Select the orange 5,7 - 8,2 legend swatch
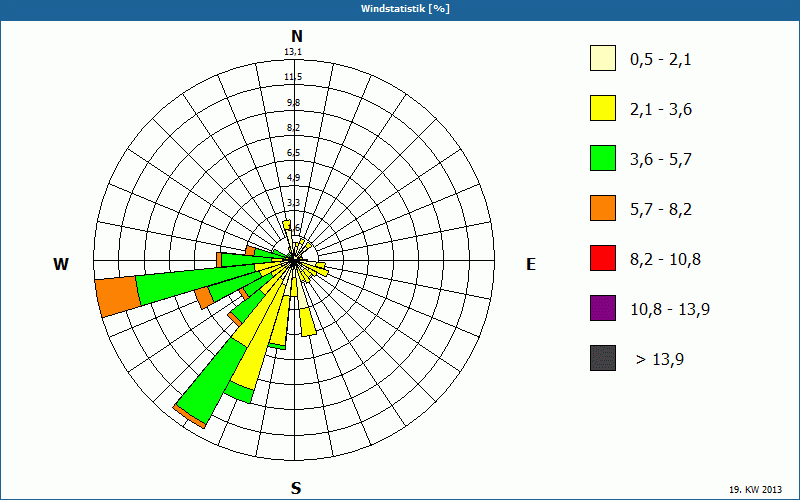 coord(603,208)
